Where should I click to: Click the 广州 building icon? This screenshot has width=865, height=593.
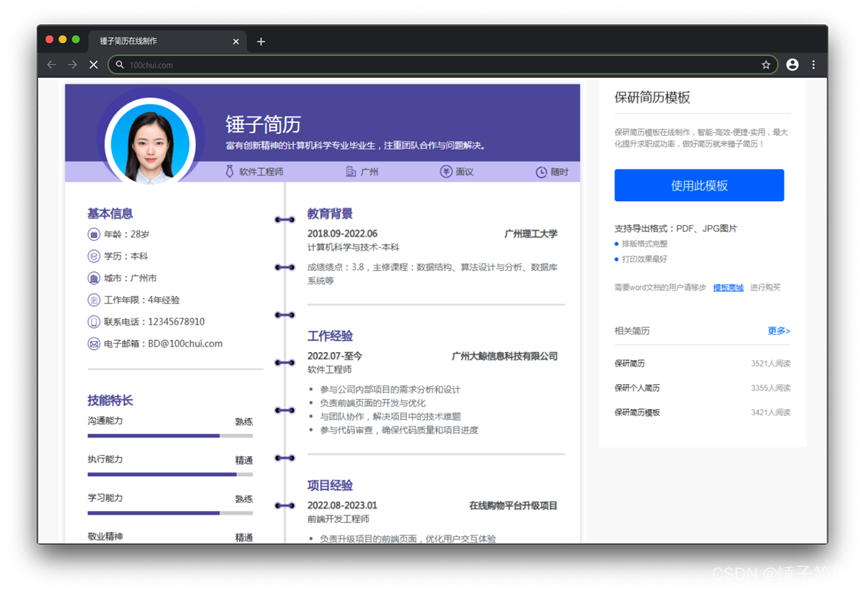(x=351, y=172)
